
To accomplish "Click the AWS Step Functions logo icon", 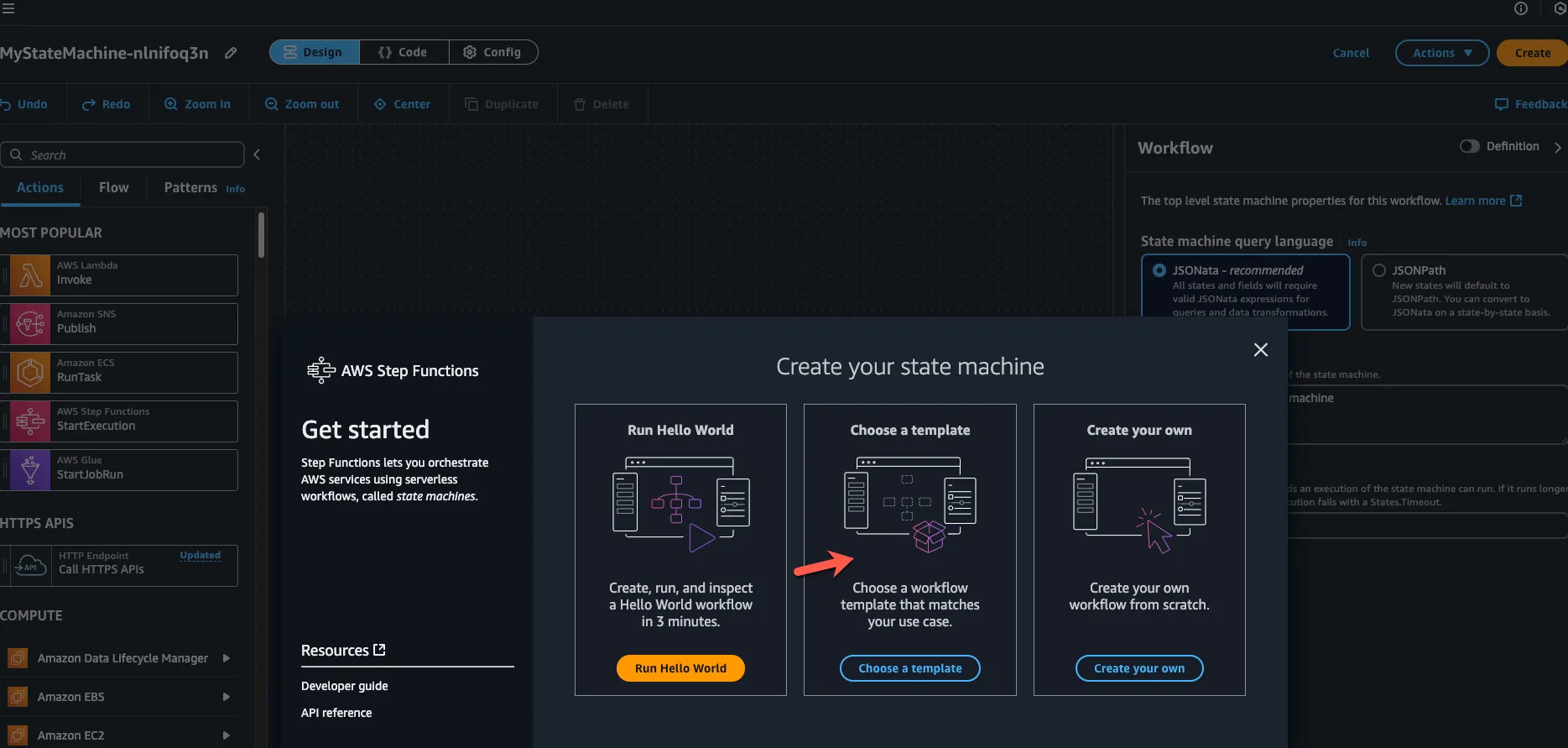I will pos(320,370).
